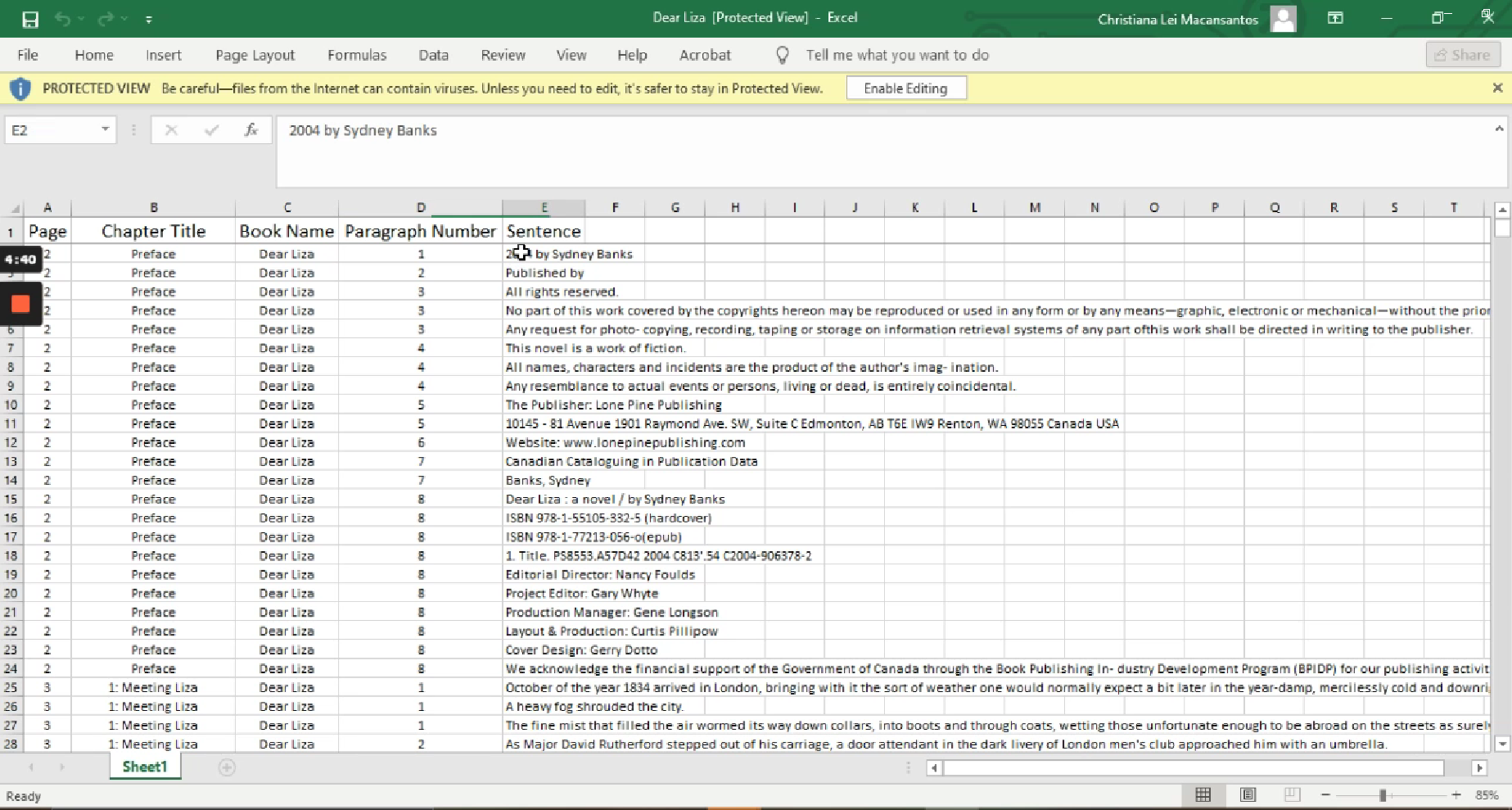Image resolution: width=1512 pixels, height=810 pixels.
Task: Click the zoom slider handle
Action: pyautogui.click(x=1383, y=795)
